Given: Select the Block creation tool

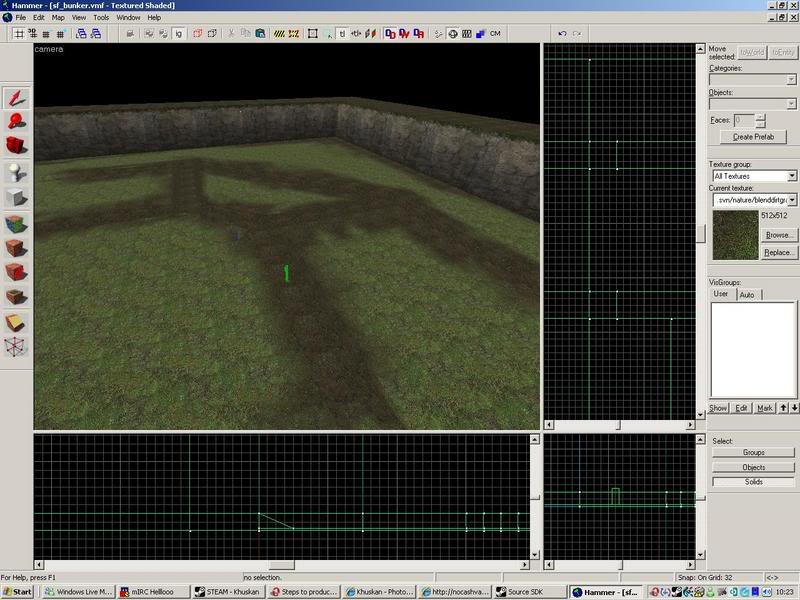Looking at the screenshot, I should [x=17, y=197].
